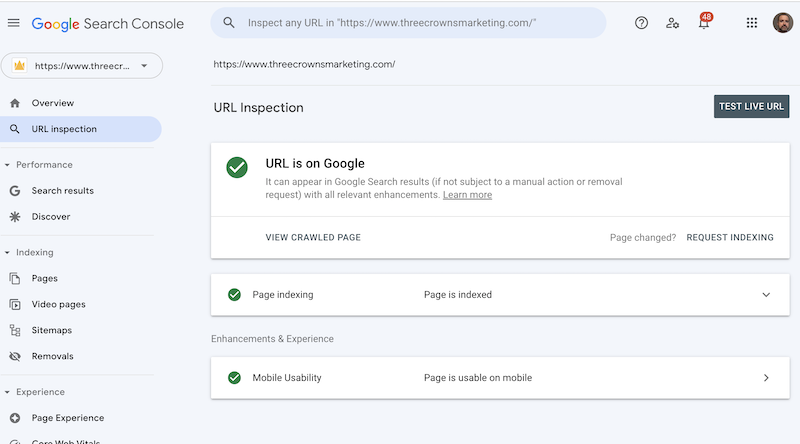Collapse the Indexing section

7,253
